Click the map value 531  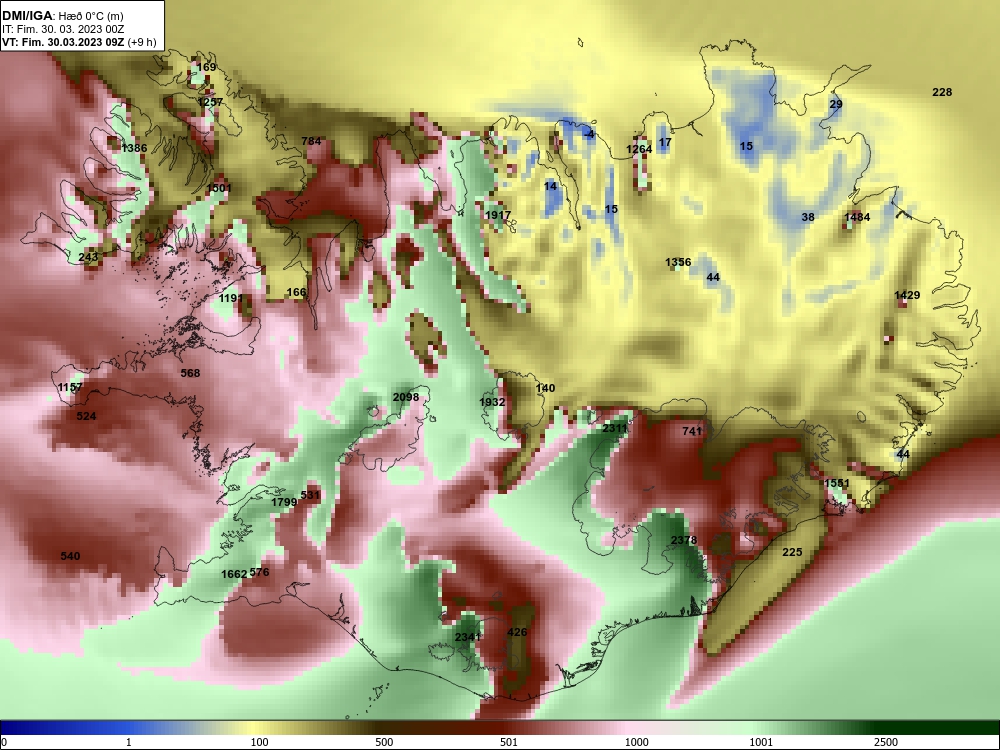coord(309,495)
